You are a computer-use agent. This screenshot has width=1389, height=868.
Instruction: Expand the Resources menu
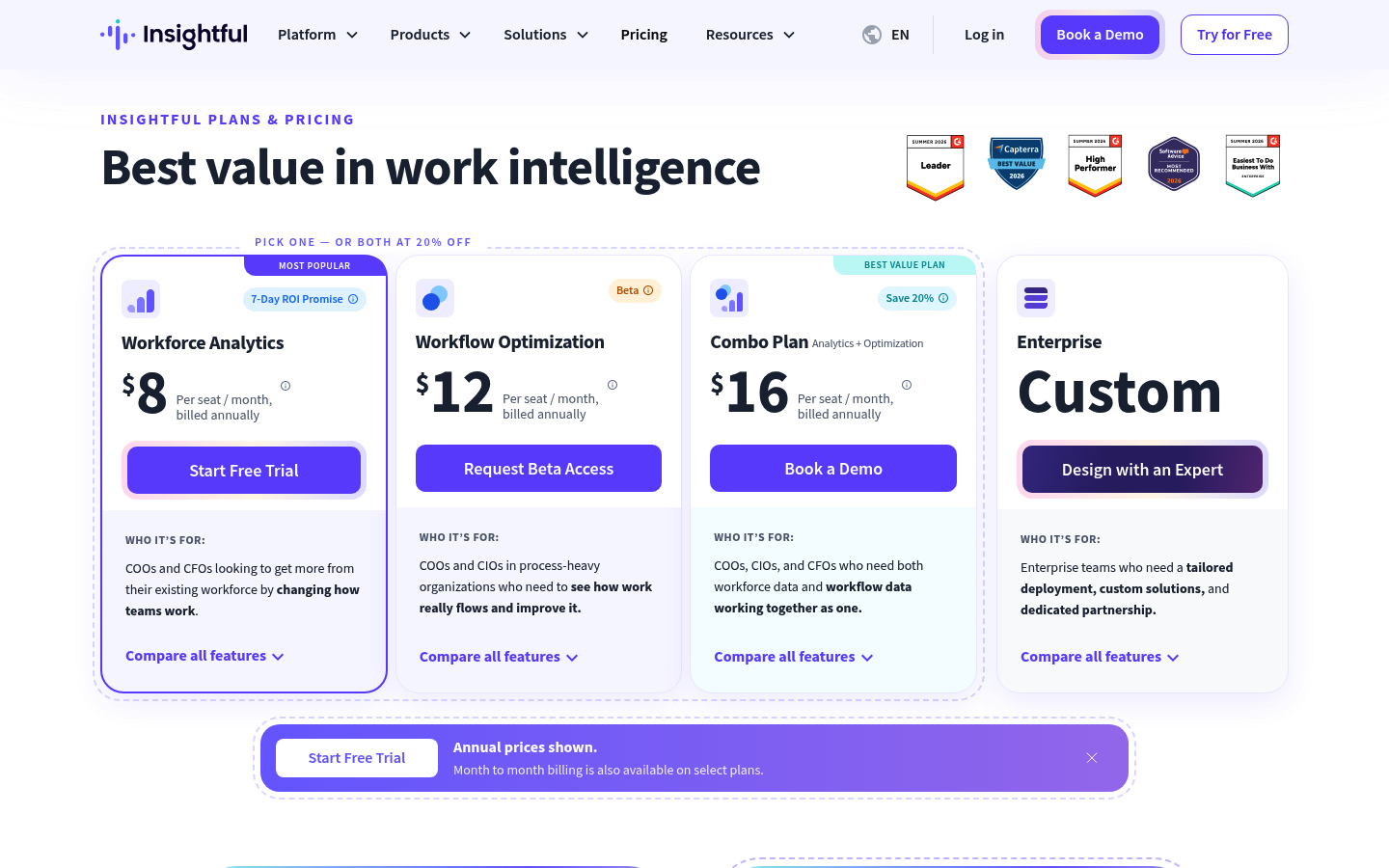[750, 35]
